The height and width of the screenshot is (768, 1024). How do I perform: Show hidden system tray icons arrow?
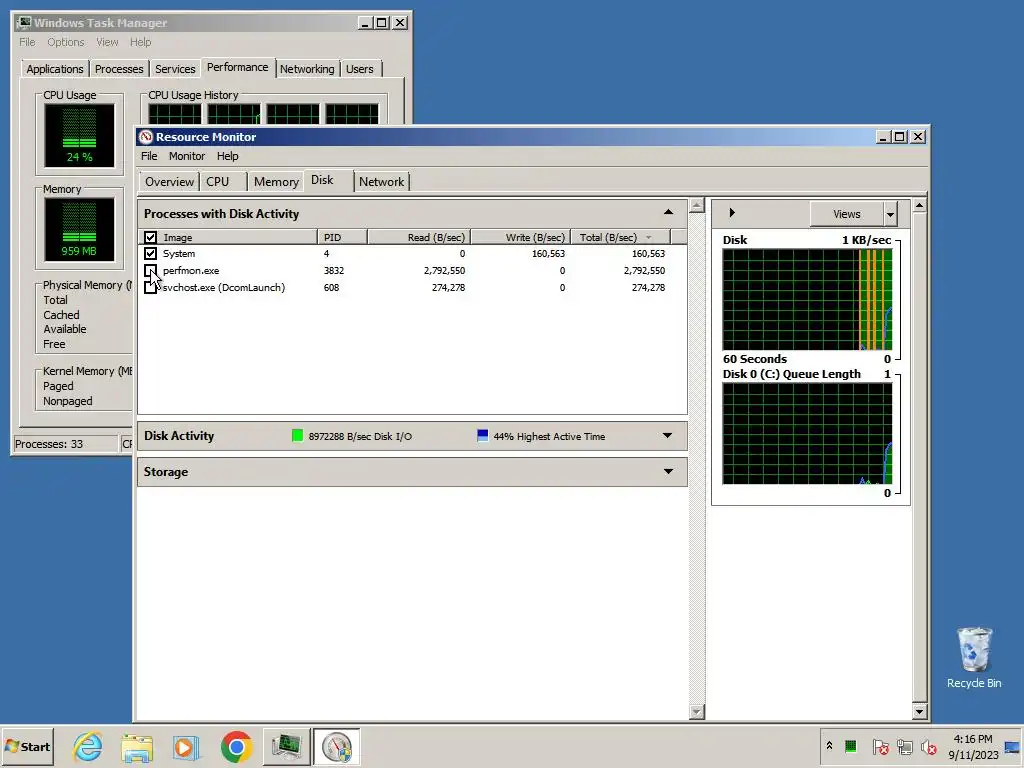[829, 746]
